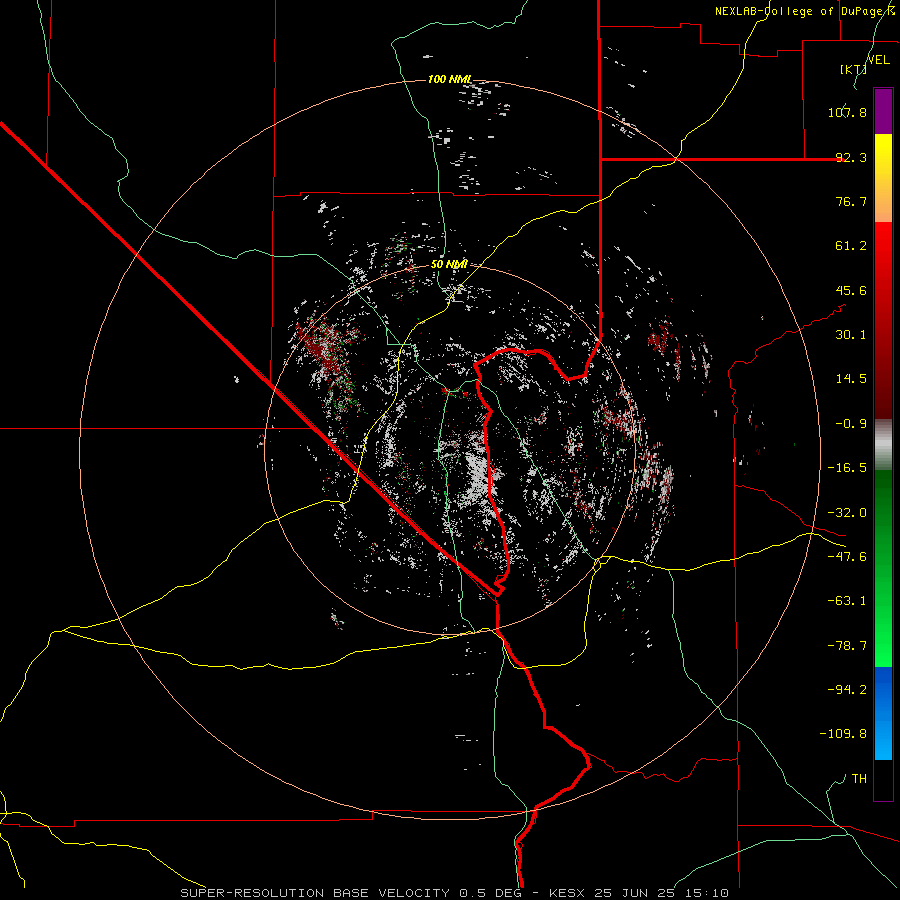Click the -16.5 velocity scale label
Screen dimensions: 900x900
pos(847,468)
